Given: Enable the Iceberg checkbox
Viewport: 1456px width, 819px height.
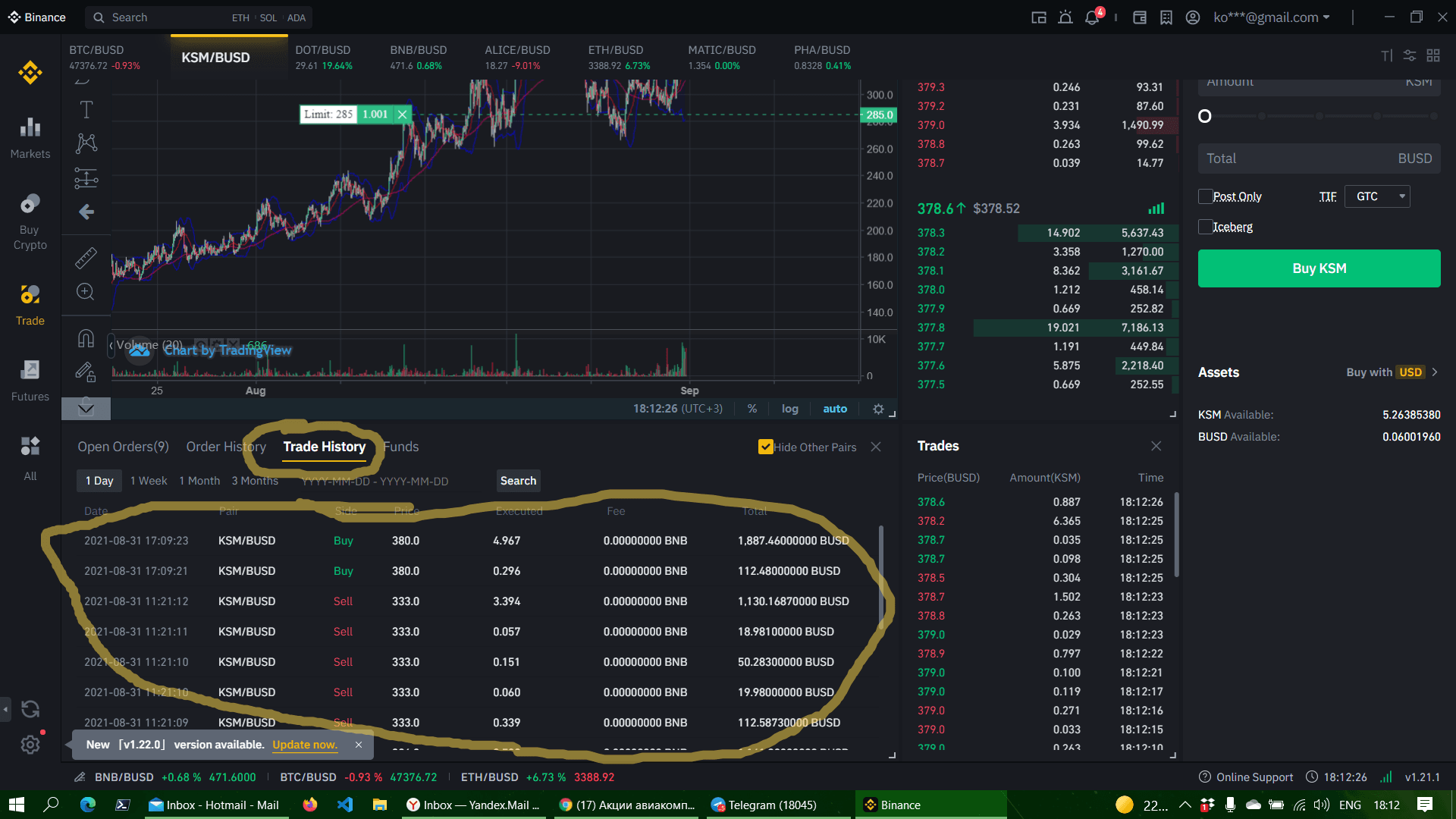Looking at the screenshot, I should 1205,227.
